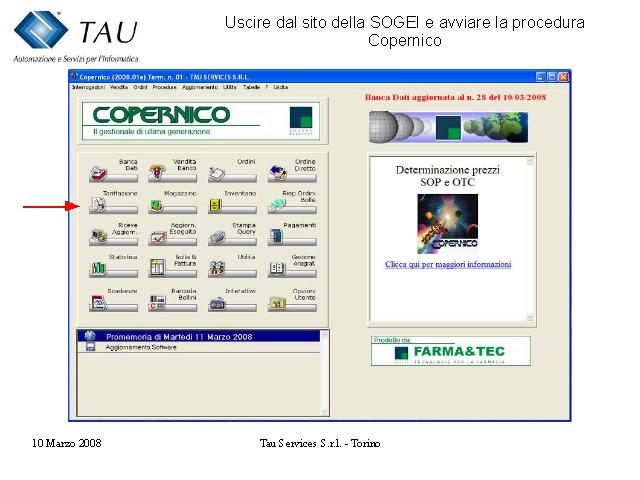Image resolution: width=640 pixels, height=480 pixels.
Task: Open the Aggiornamento menu
Action: 200,87
